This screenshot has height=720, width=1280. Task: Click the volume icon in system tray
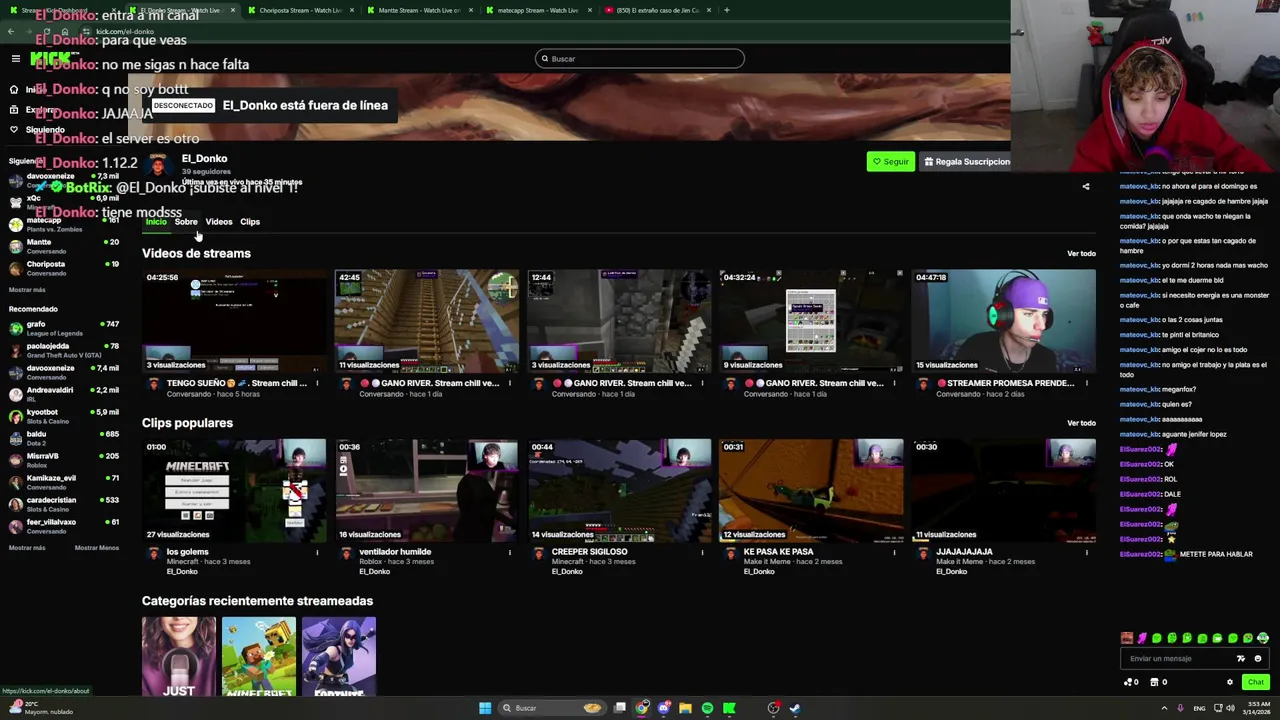pyautogui.click(x=1229, y=708)
